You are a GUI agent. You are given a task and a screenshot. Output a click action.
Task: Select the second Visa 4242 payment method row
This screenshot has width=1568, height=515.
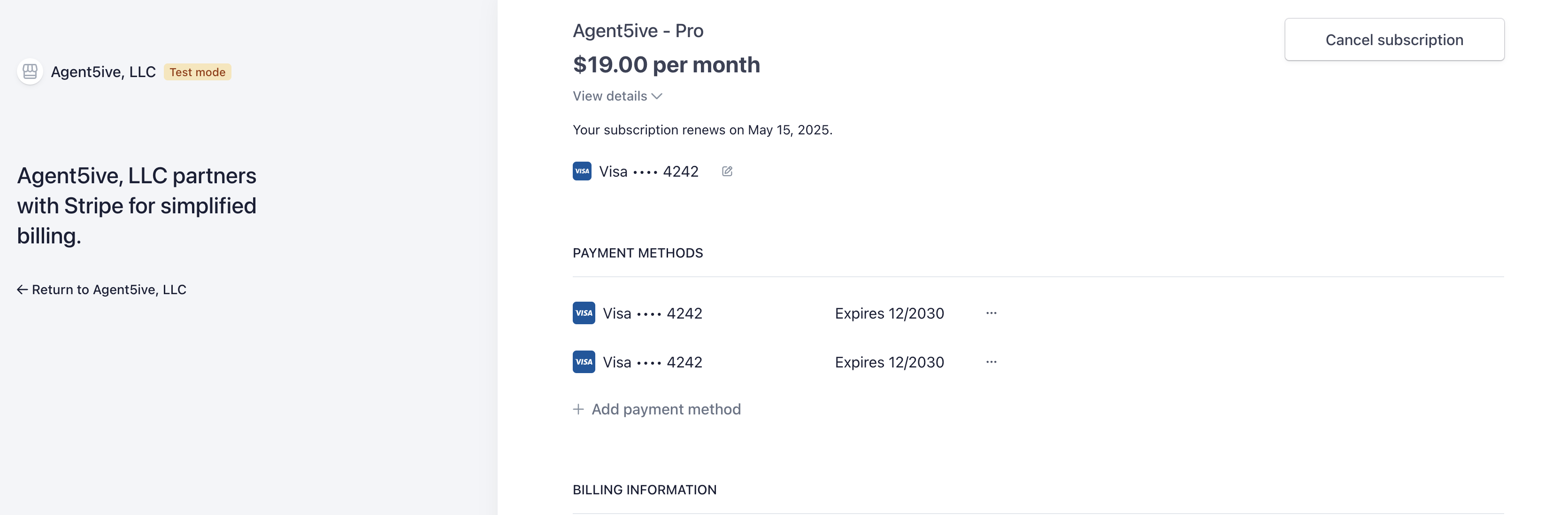point(653,362)
